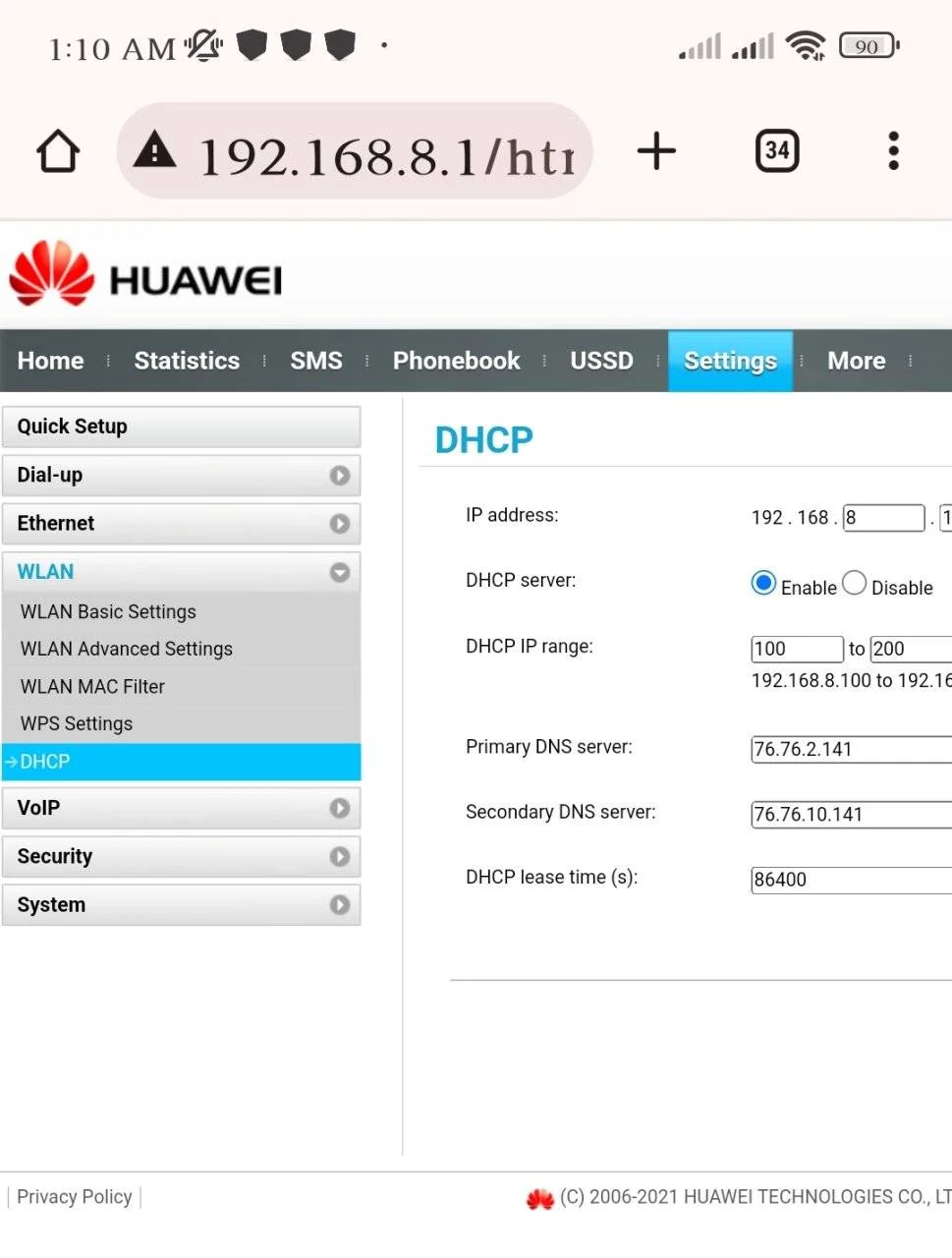Click the small Huawei logo in footer
Viewport: 952px width, 1258px height.
[x=539, y=1199]
